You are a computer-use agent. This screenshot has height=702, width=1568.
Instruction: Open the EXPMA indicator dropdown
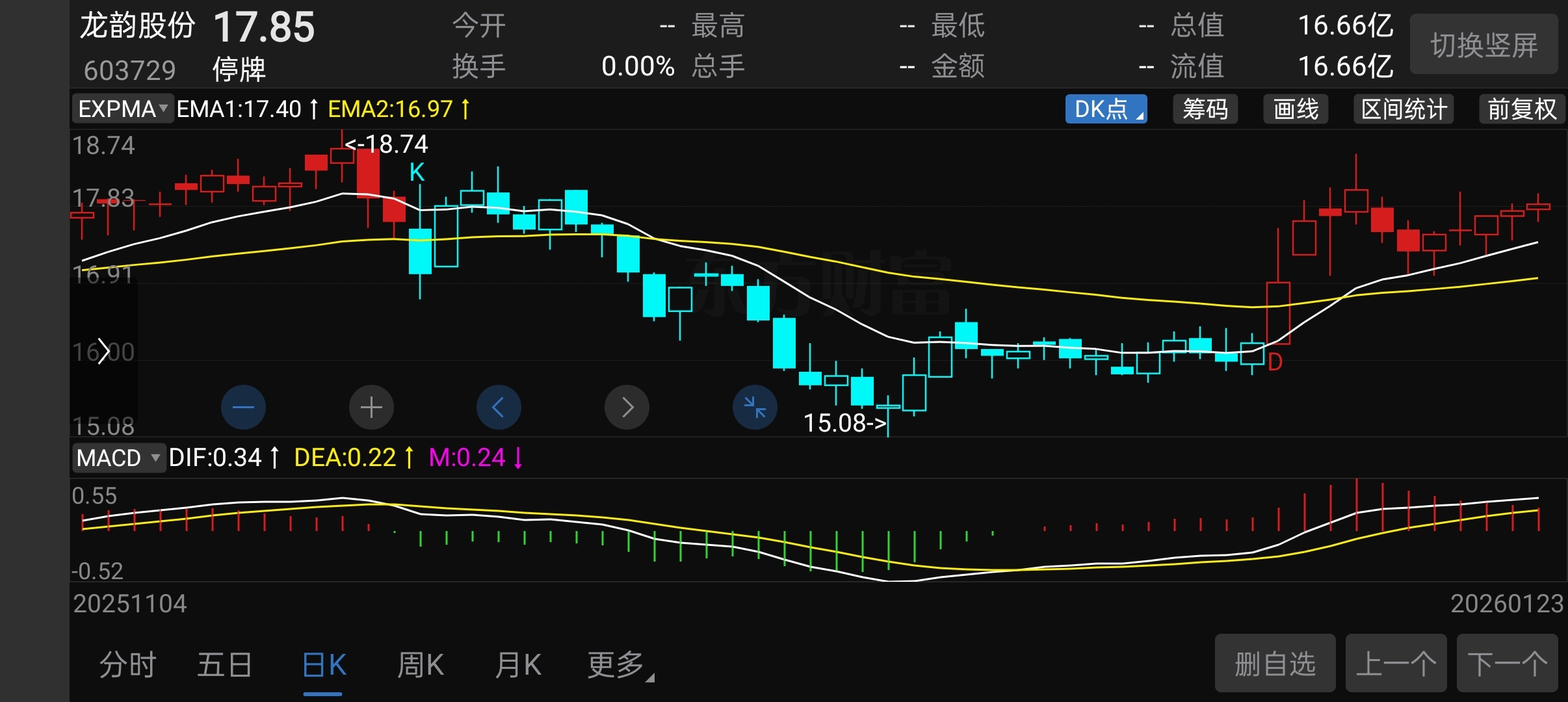123,109
